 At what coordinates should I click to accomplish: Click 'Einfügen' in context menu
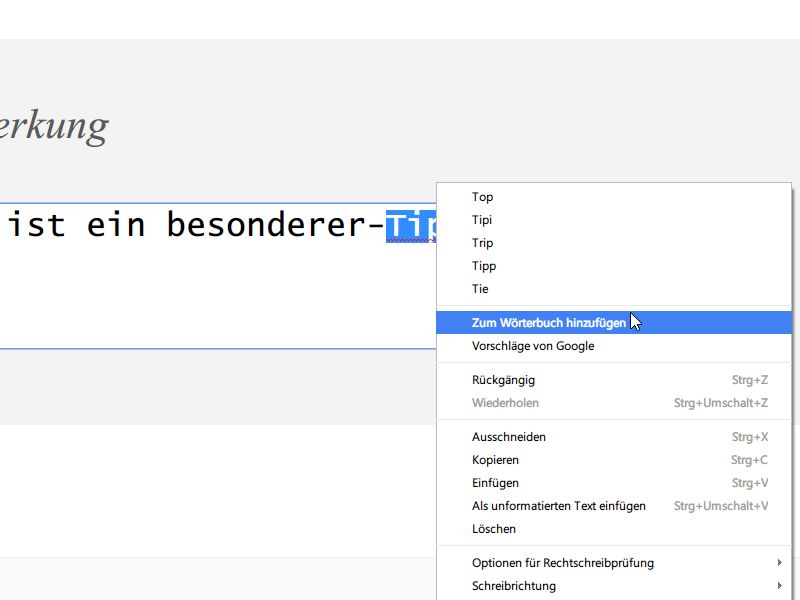click(614, 483)
